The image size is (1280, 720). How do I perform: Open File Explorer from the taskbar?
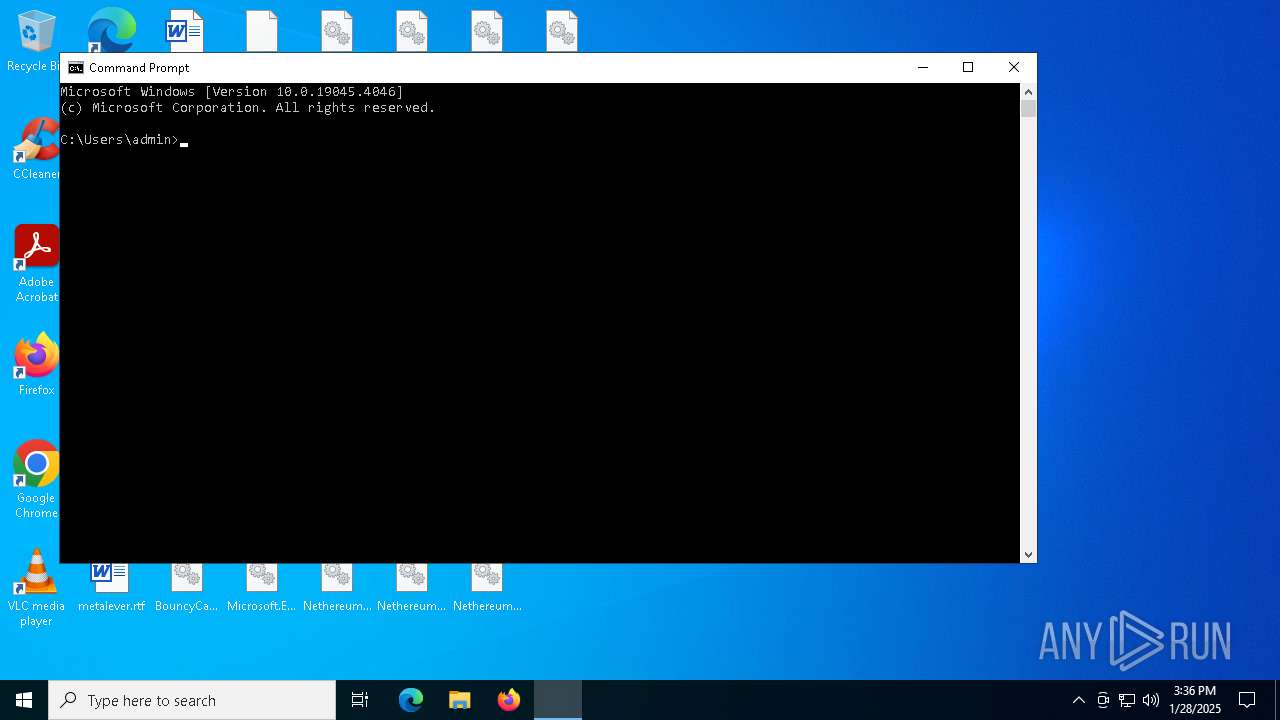(x=460, y=700)
